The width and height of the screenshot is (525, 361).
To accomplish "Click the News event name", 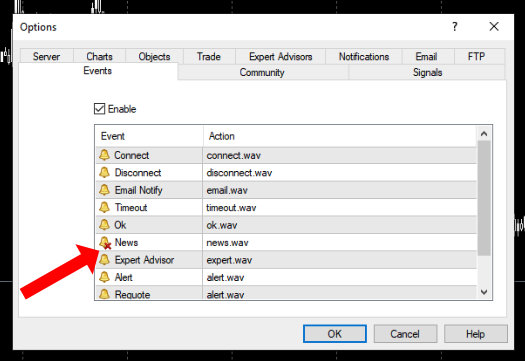I will [126, 242].
